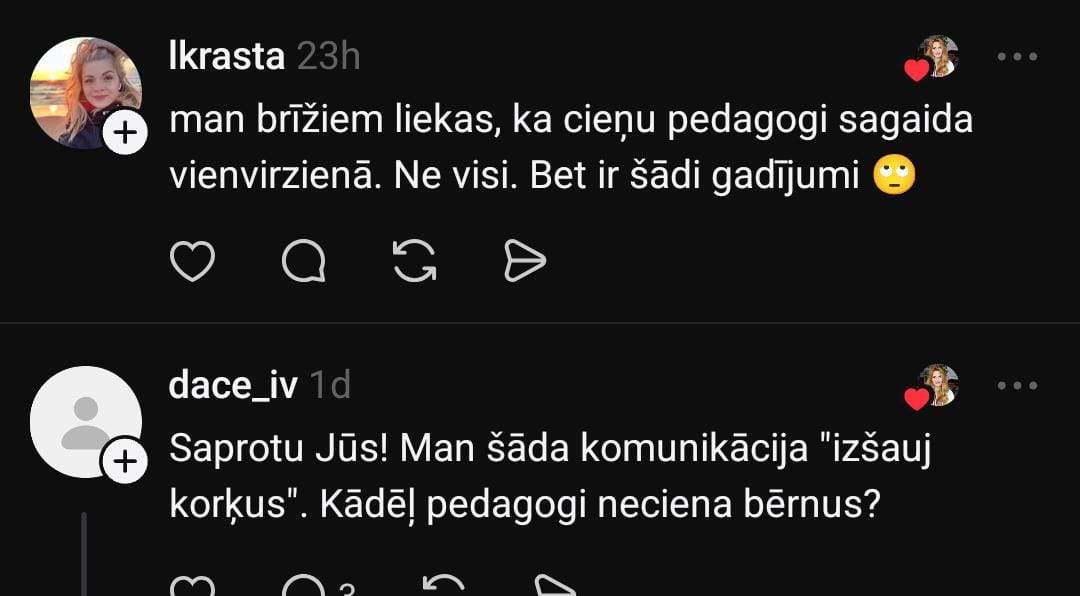View replies to dace_iv's comment via bubble icon
Viewport: 1080px width, 596px height.
pos(303,586)
